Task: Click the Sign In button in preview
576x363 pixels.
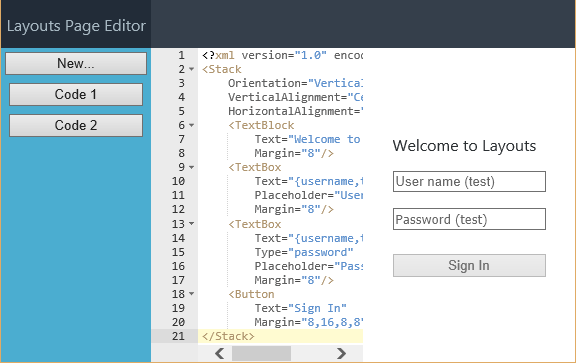Action: point(469,265)
